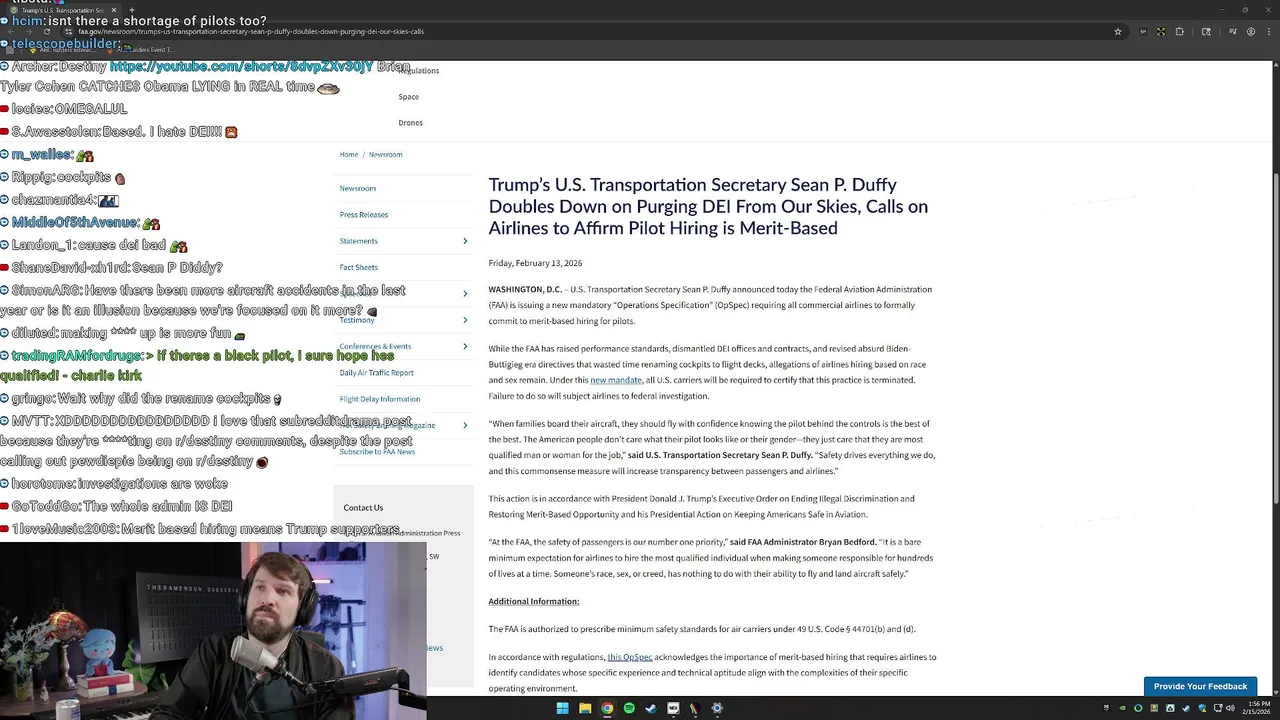Open the Flight Delay Information link
The image size is (1280, 720).
tap(380, 399)
